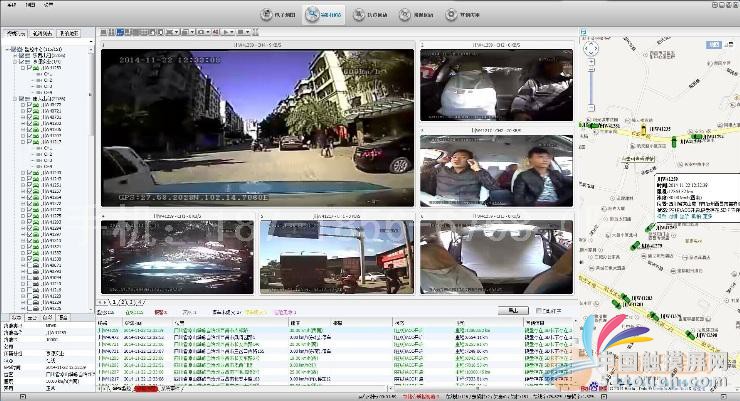Image resolution: width=740 pixels, height=401 pixels.
Task: Click the pan compass control on the map
Action: click(x=591, y=48)
